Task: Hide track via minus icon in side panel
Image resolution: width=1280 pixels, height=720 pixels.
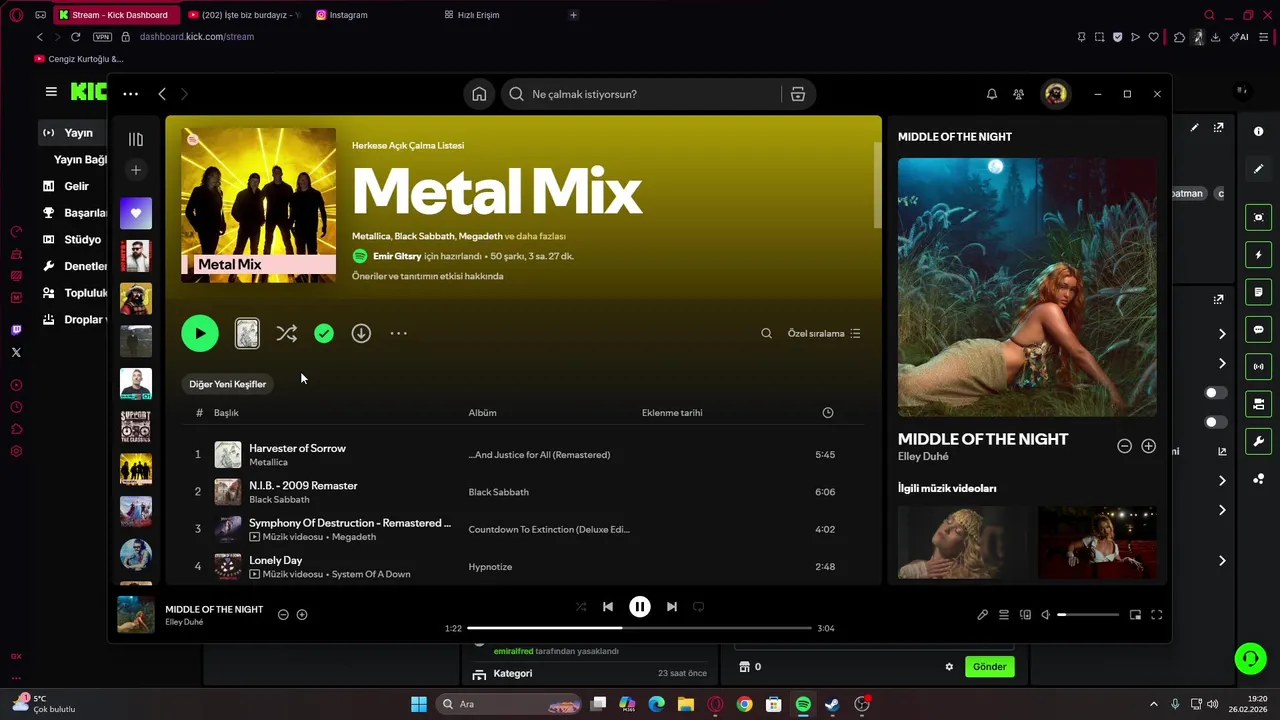Action: click(x=1124, y=446)
